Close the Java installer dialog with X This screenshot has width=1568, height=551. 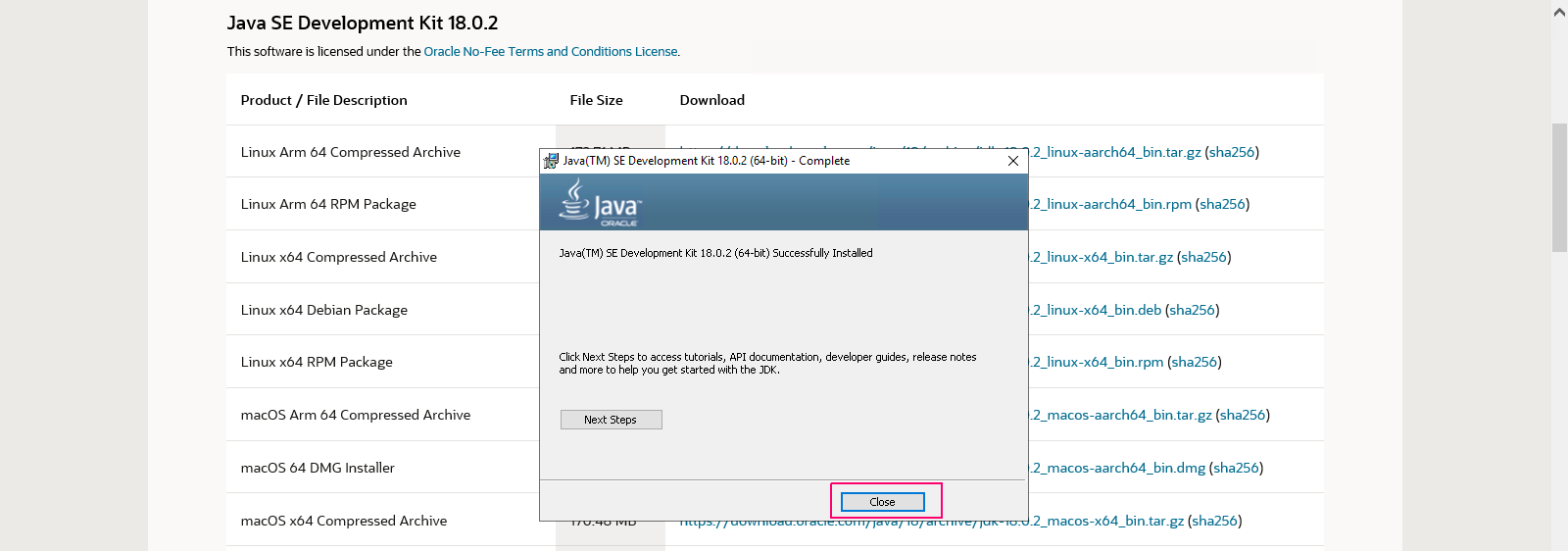pyautogui.click(x=1013, y=161)
